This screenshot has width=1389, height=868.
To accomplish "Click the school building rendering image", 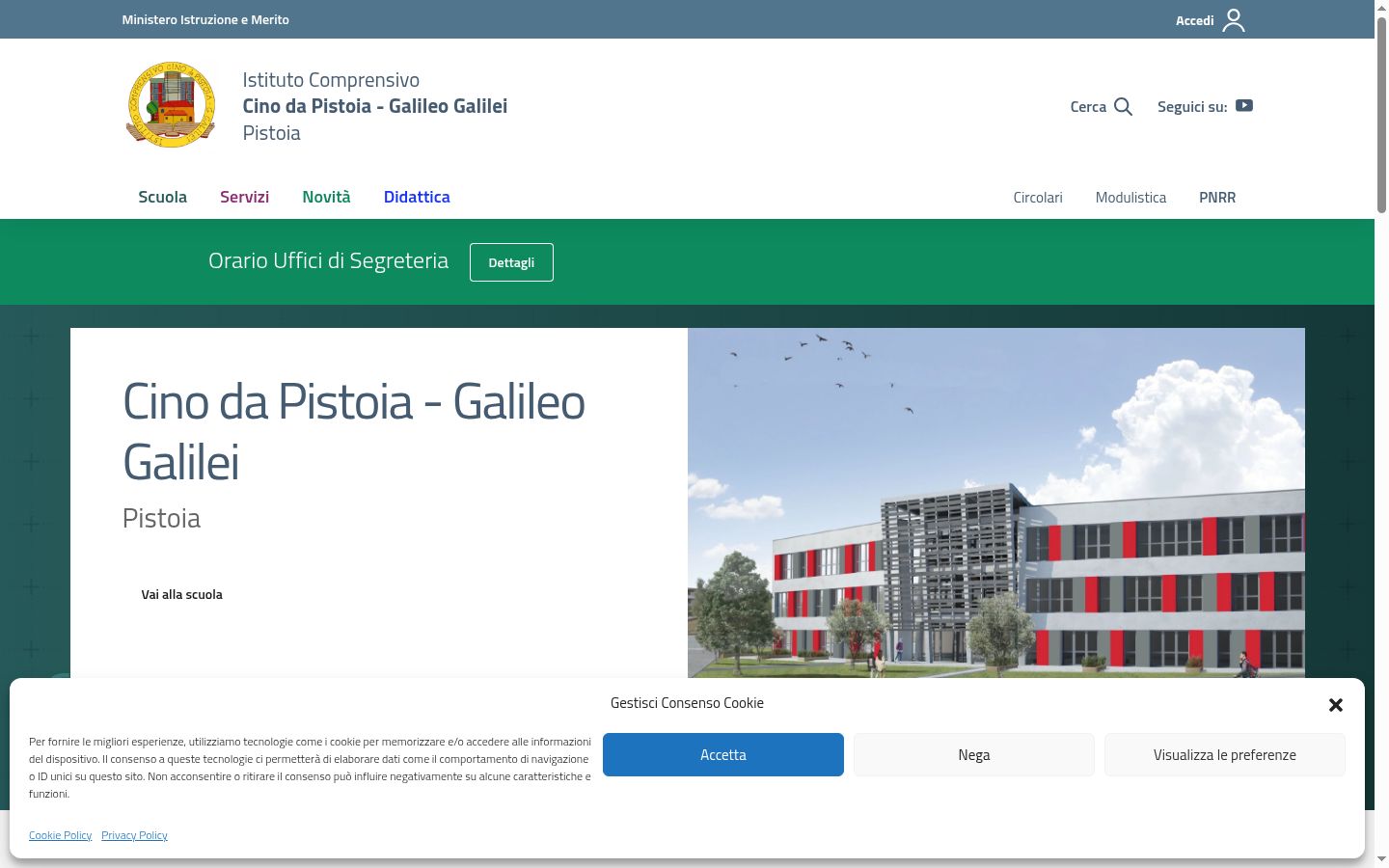I will (x=995, y=502).
